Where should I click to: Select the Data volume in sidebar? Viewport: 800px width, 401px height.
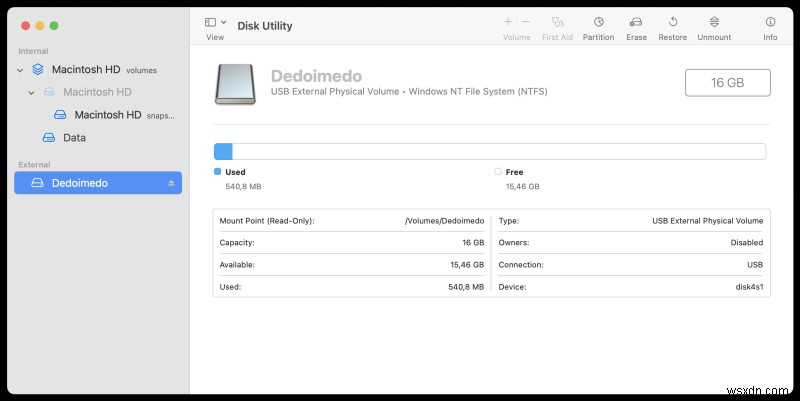click(98, 137)
